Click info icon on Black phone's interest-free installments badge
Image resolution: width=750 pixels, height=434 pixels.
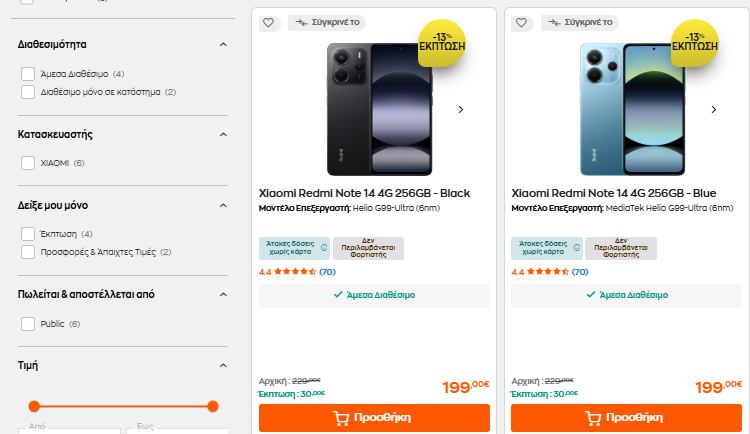(324, 248)
